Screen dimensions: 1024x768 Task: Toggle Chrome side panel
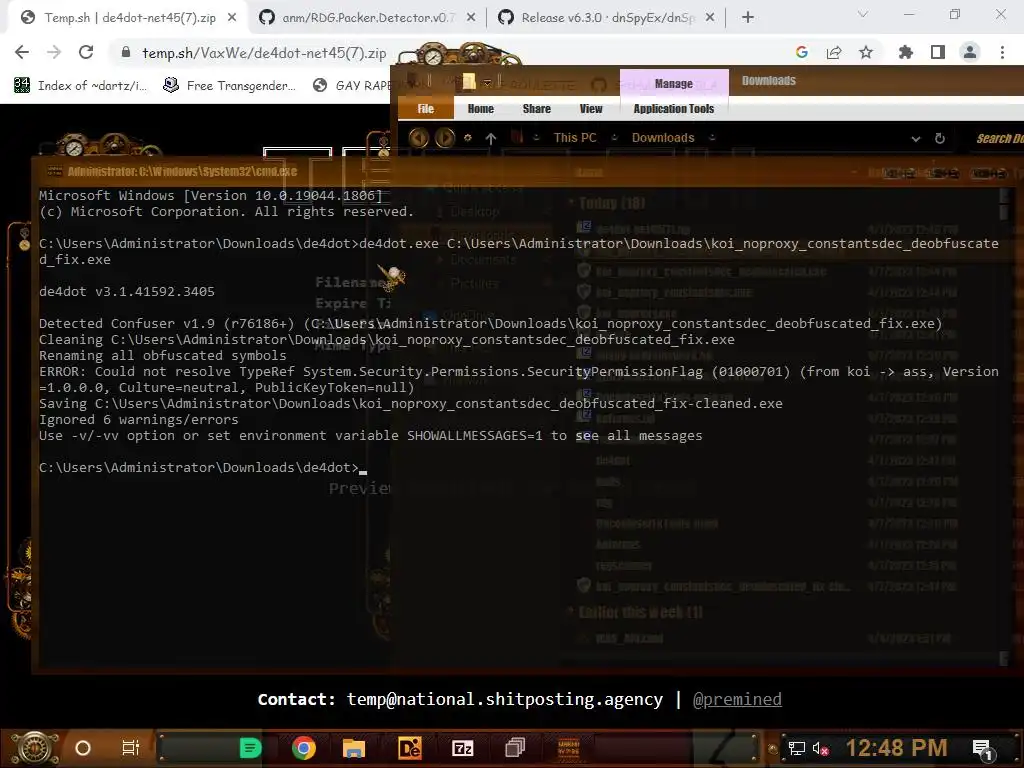[938, 52]
